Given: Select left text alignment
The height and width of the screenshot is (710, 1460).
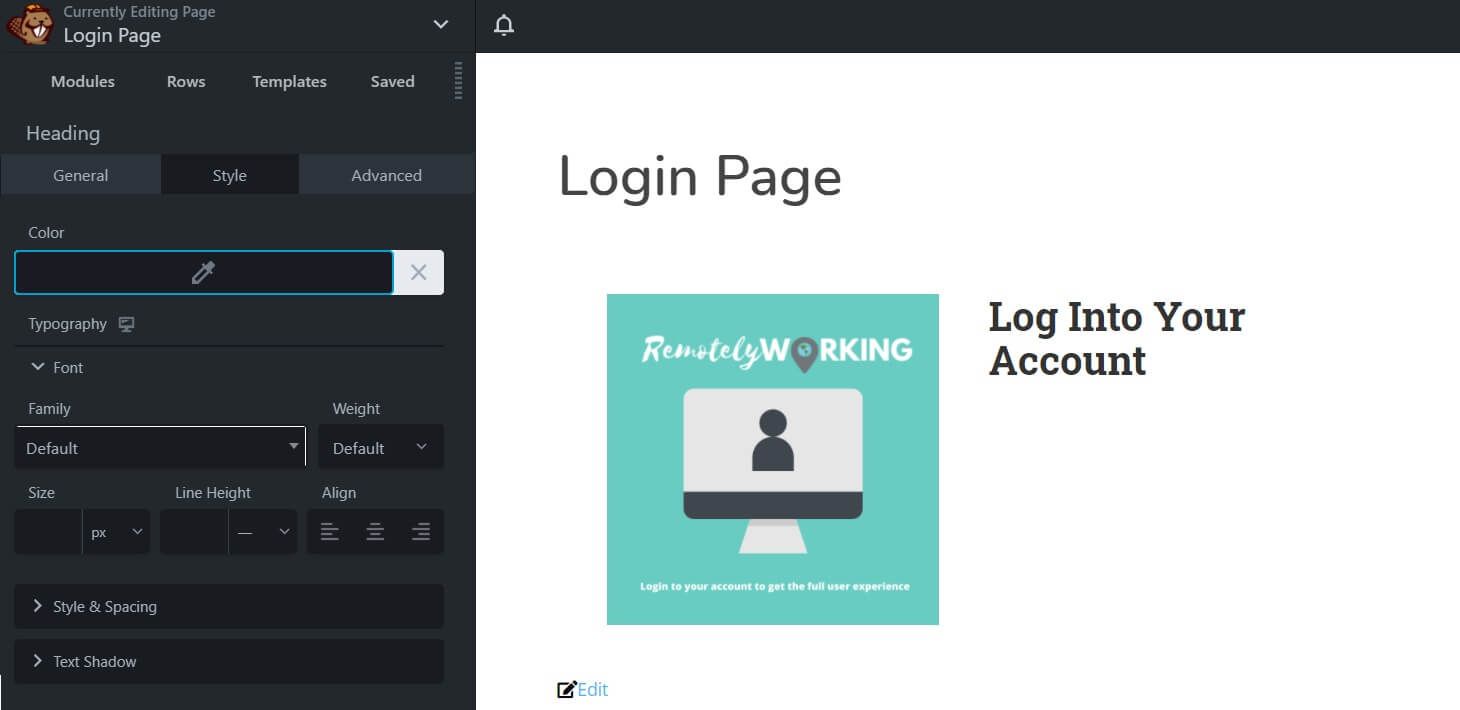Looking at the screenshot, I should click(x=329, y=532).
